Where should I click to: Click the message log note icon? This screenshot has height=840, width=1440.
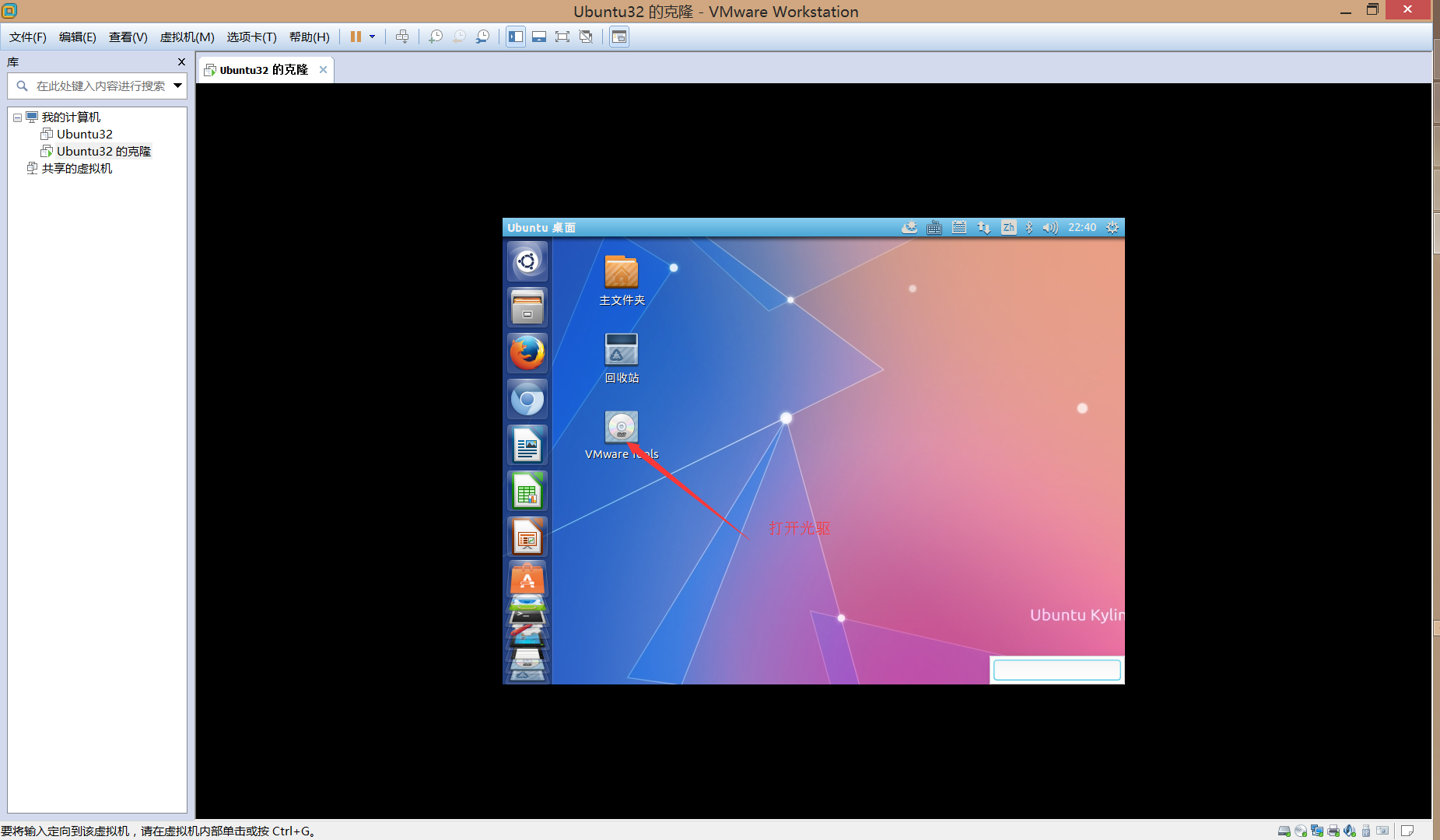tap(1407, 831)
